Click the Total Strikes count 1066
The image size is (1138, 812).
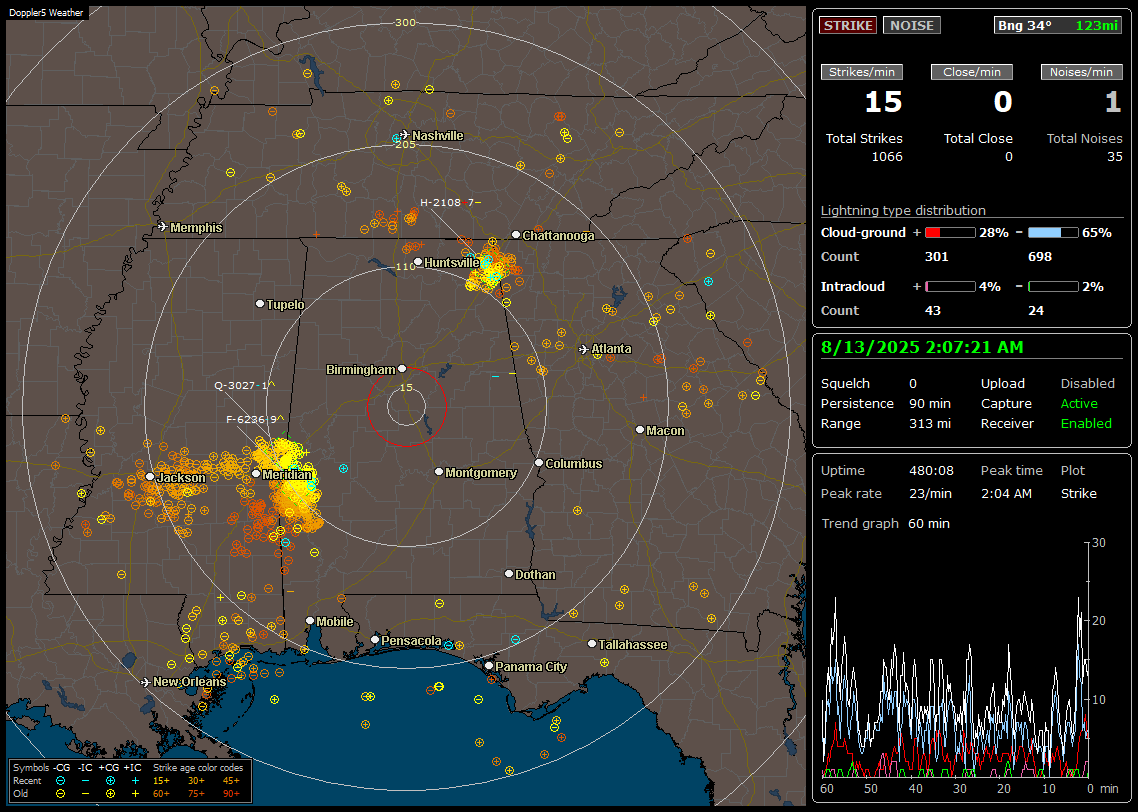point(887,157)
